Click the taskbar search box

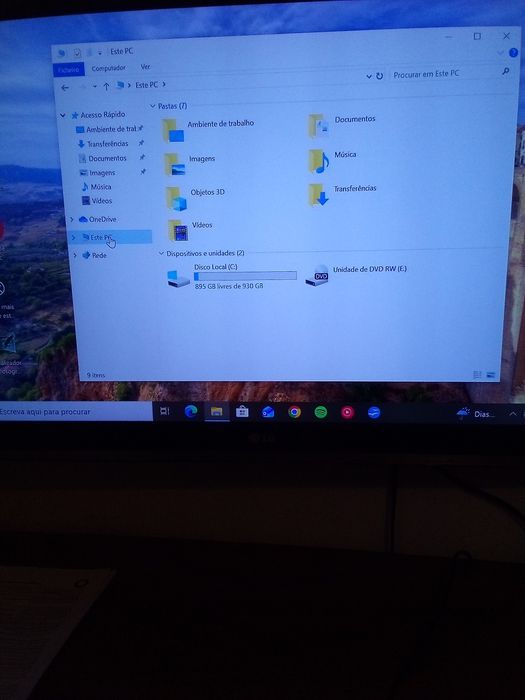(75, 412)
